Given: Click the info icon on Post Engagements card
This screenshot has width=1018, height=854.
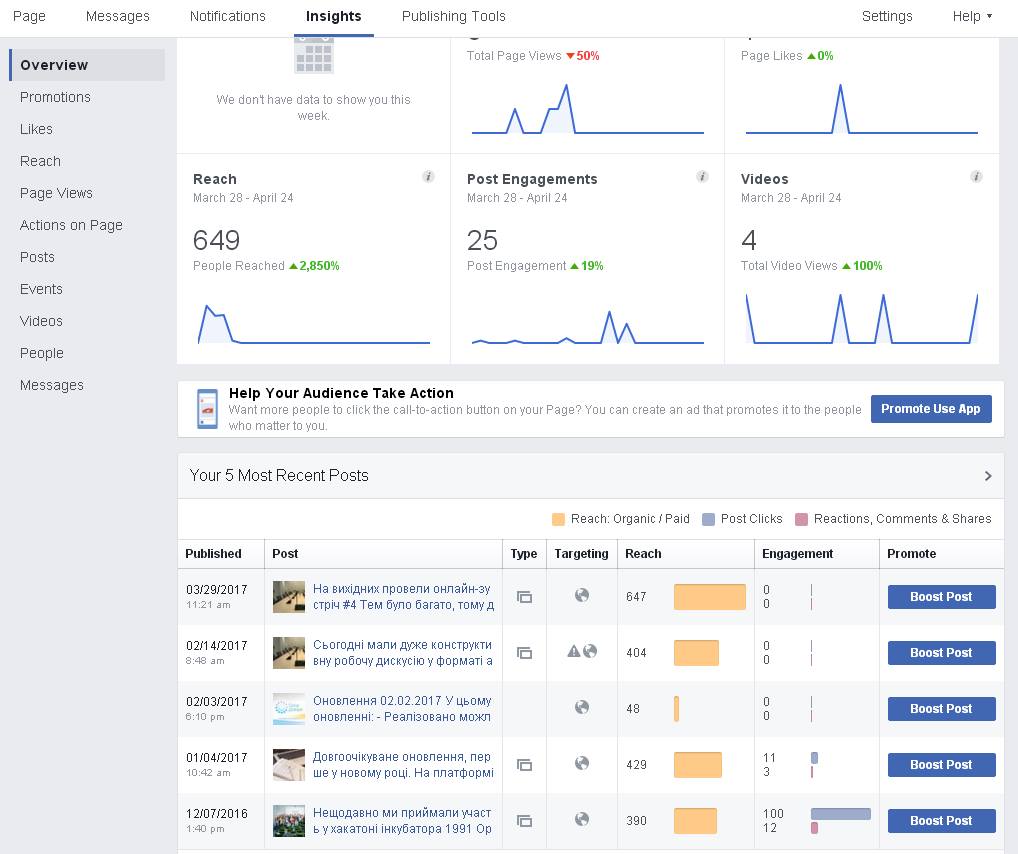Looking at the screenshot, I should tap(702, 177).
